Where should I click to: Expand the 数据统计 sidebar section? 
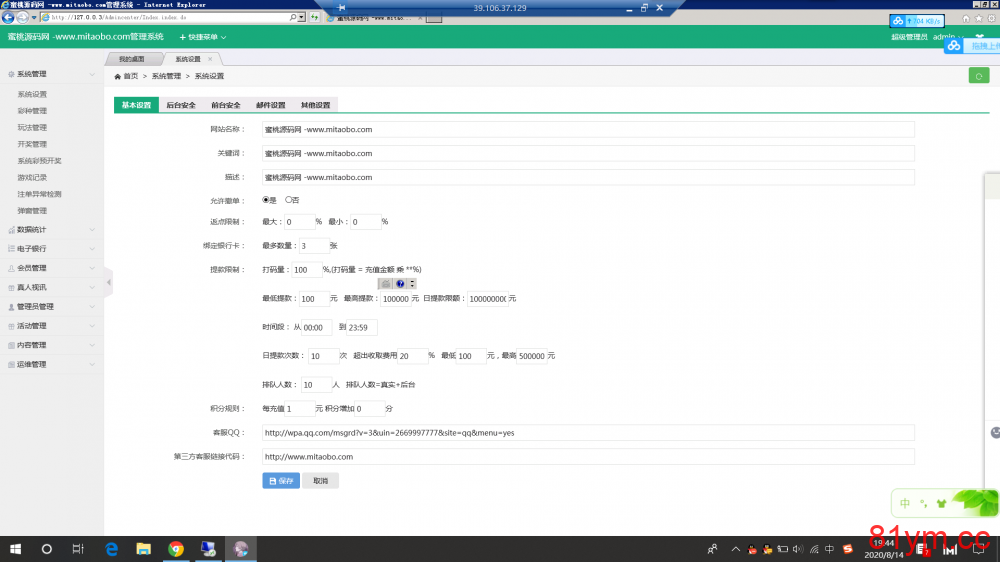tap(50, 230)
